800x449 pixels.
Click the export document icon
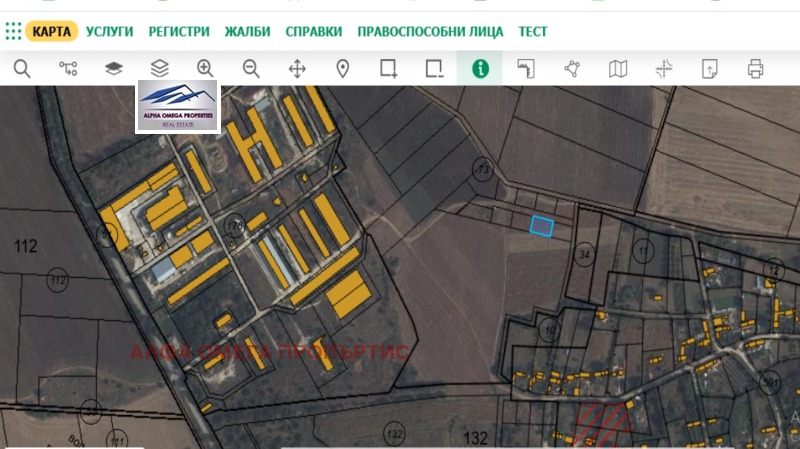coord(710,68)
